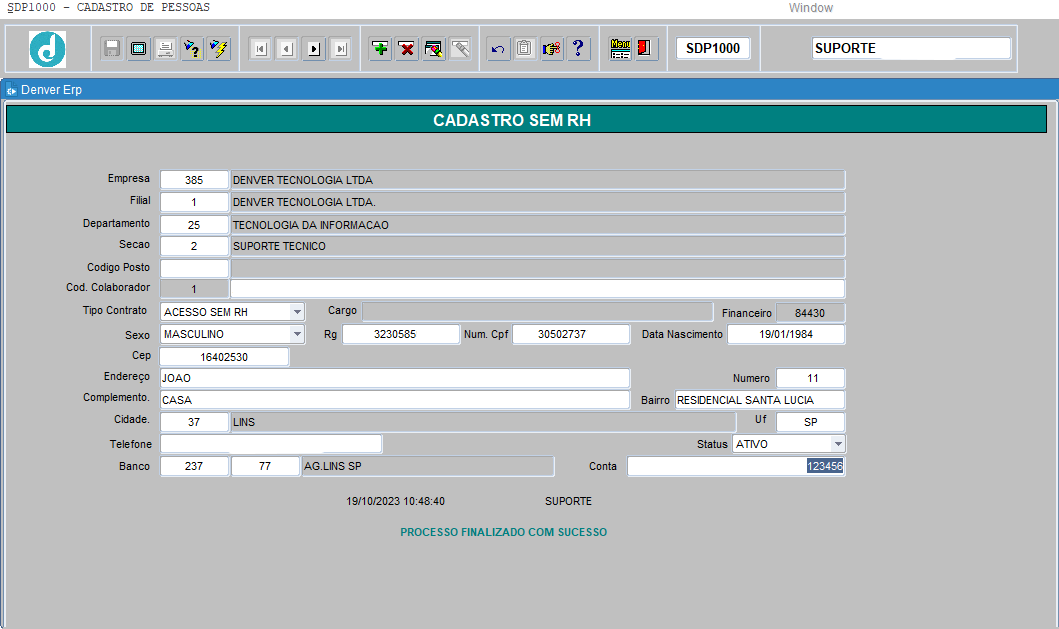1059x629 pixels.
Task: Click the bank agency field 77
Action: tap(265, 466)
